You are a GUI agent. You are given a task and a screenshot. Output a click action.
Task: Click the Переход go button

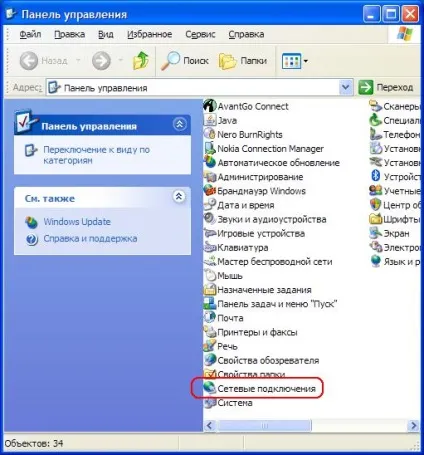pyautogui.click(x=386, y=87)
